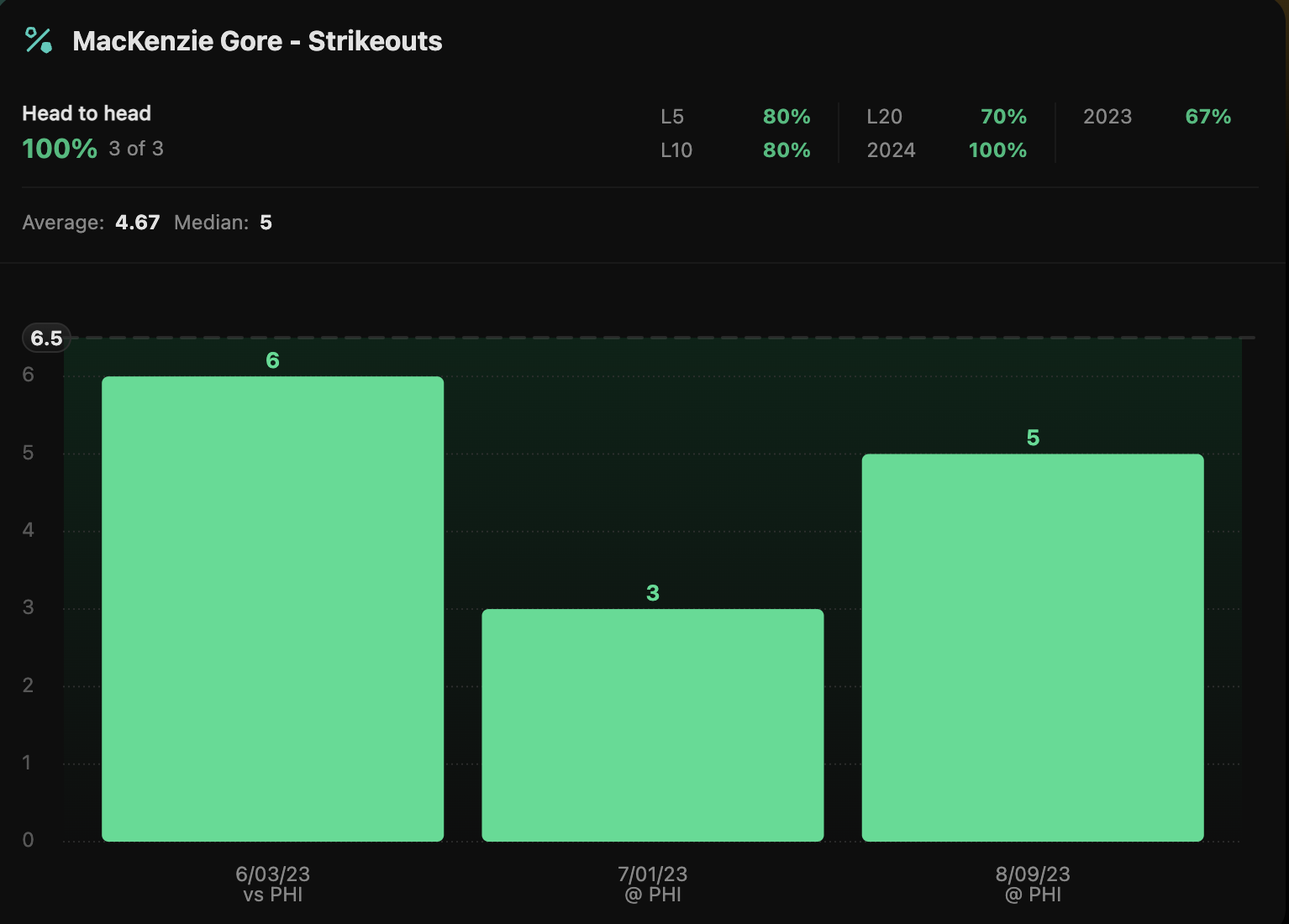The image size is (1289, 924).
Task: Click the value label 6 above first bar
Action: 272,360
